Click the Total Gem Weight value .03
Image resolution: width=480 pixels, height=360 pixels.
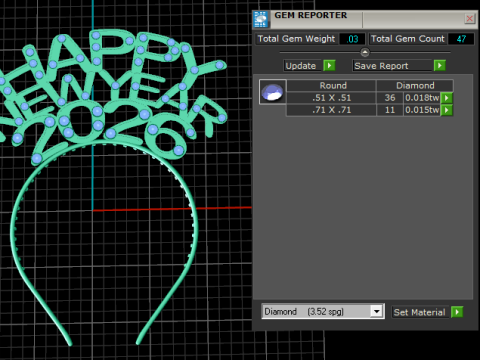(x=352, y=39)
